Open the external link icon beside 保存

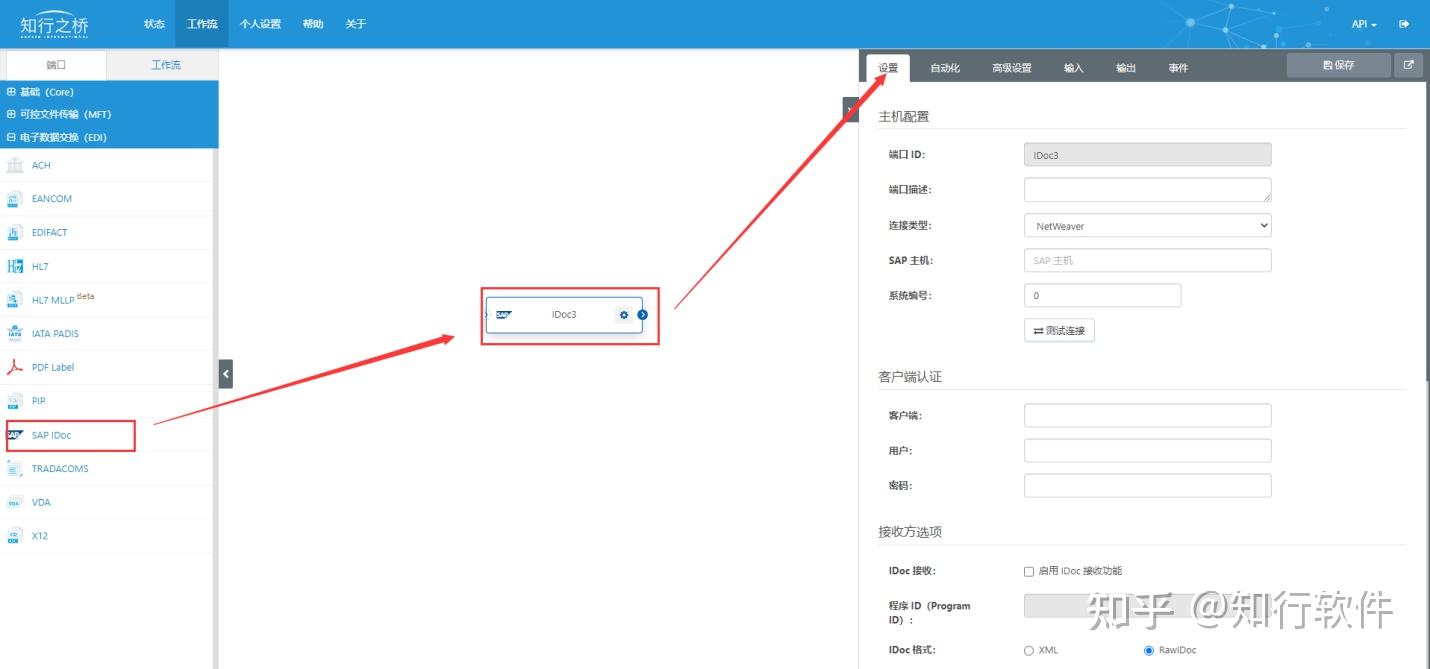pos(1408,64)
